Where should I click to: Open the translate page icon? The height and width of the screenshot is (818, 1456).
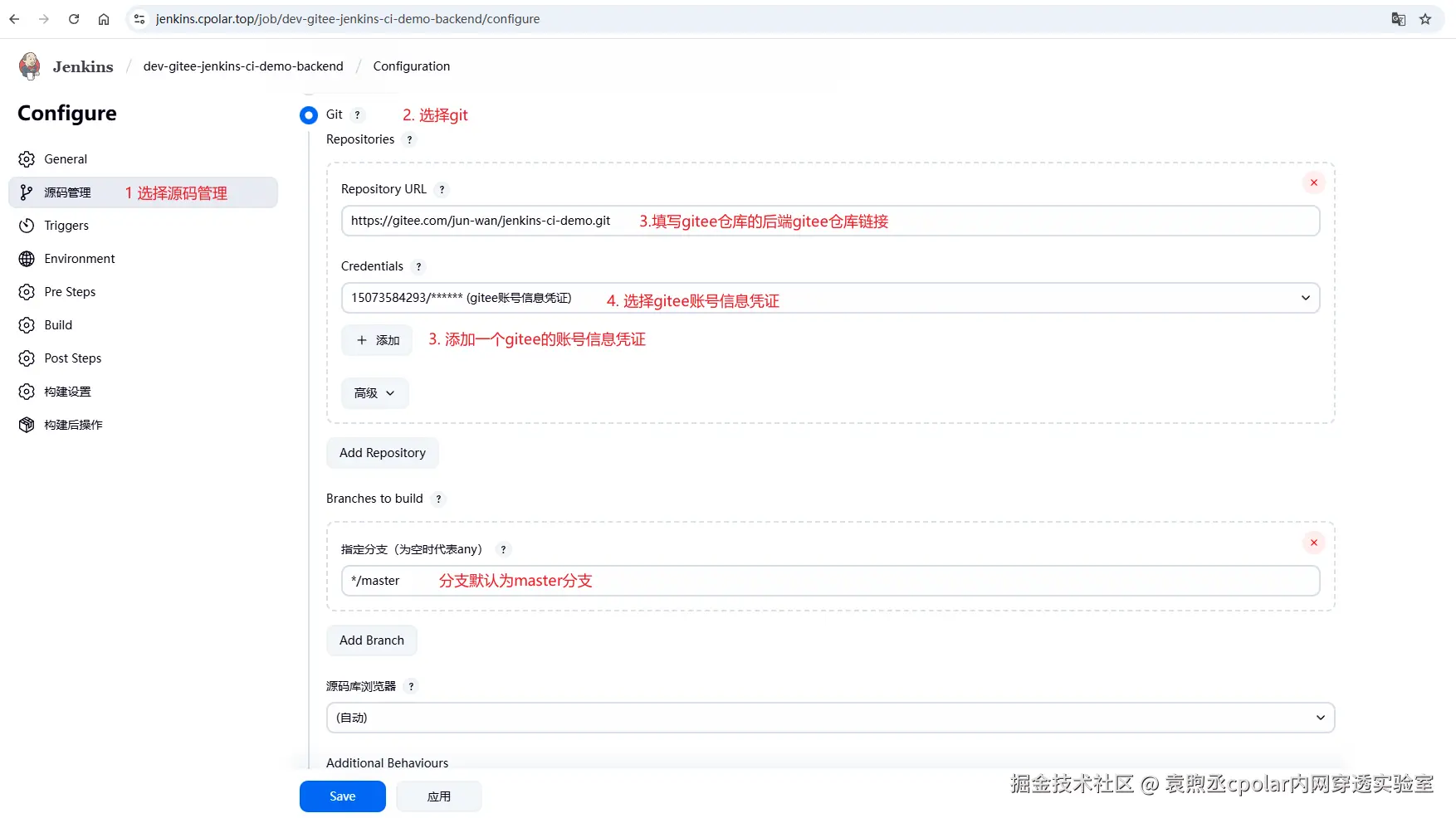(x=1399, y=19)
